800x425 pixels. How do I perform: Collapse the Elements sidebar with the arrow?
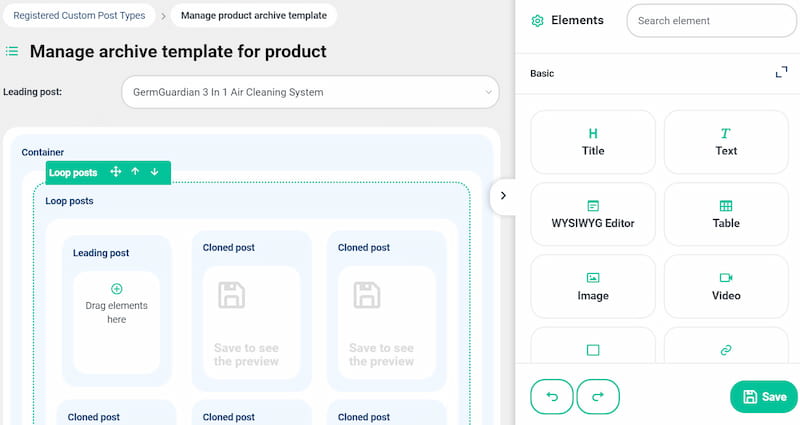(x=503, y=195)
